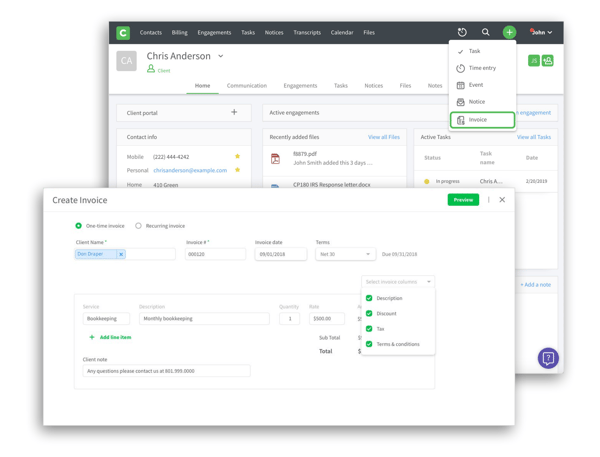
Task: Open Engagements in the top navigation
Action: [214, 33]
